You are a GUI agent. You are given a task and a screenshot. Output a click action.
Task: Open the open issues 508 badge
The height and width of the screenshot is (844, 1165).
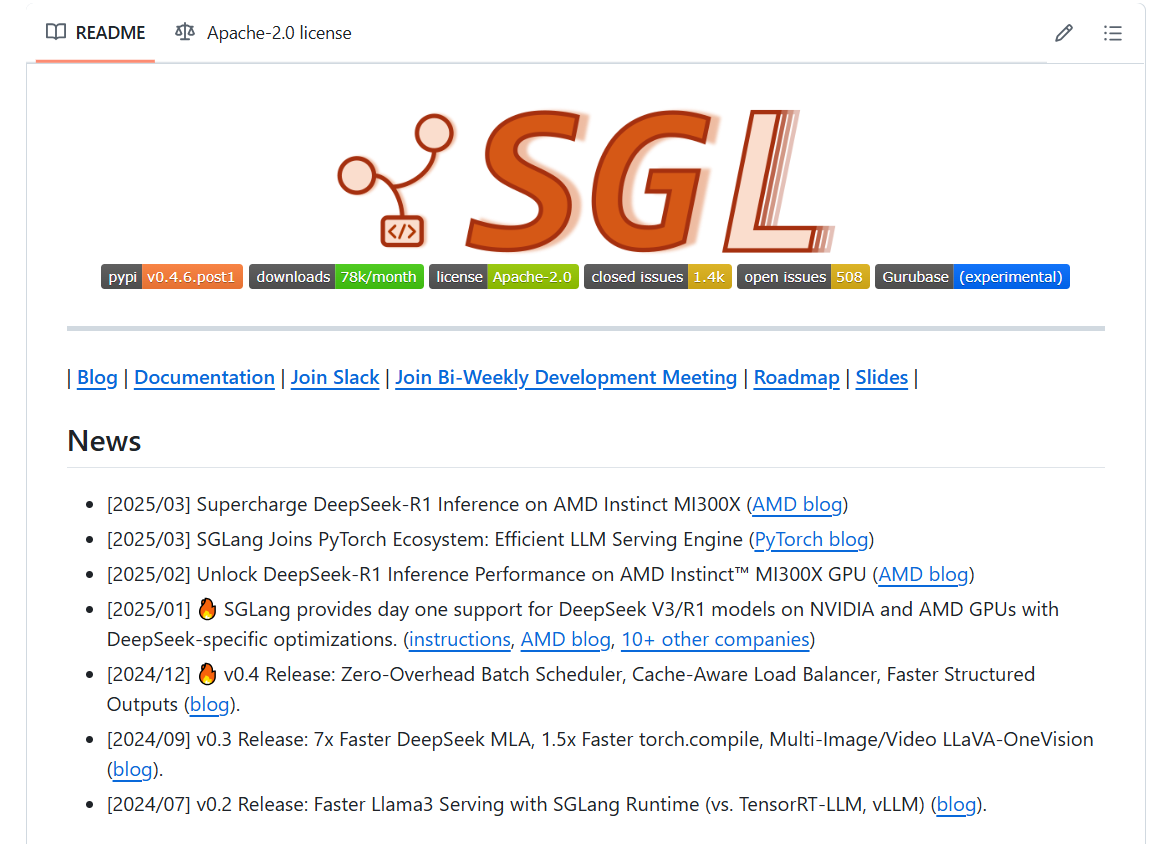click(x=803, y=277)
